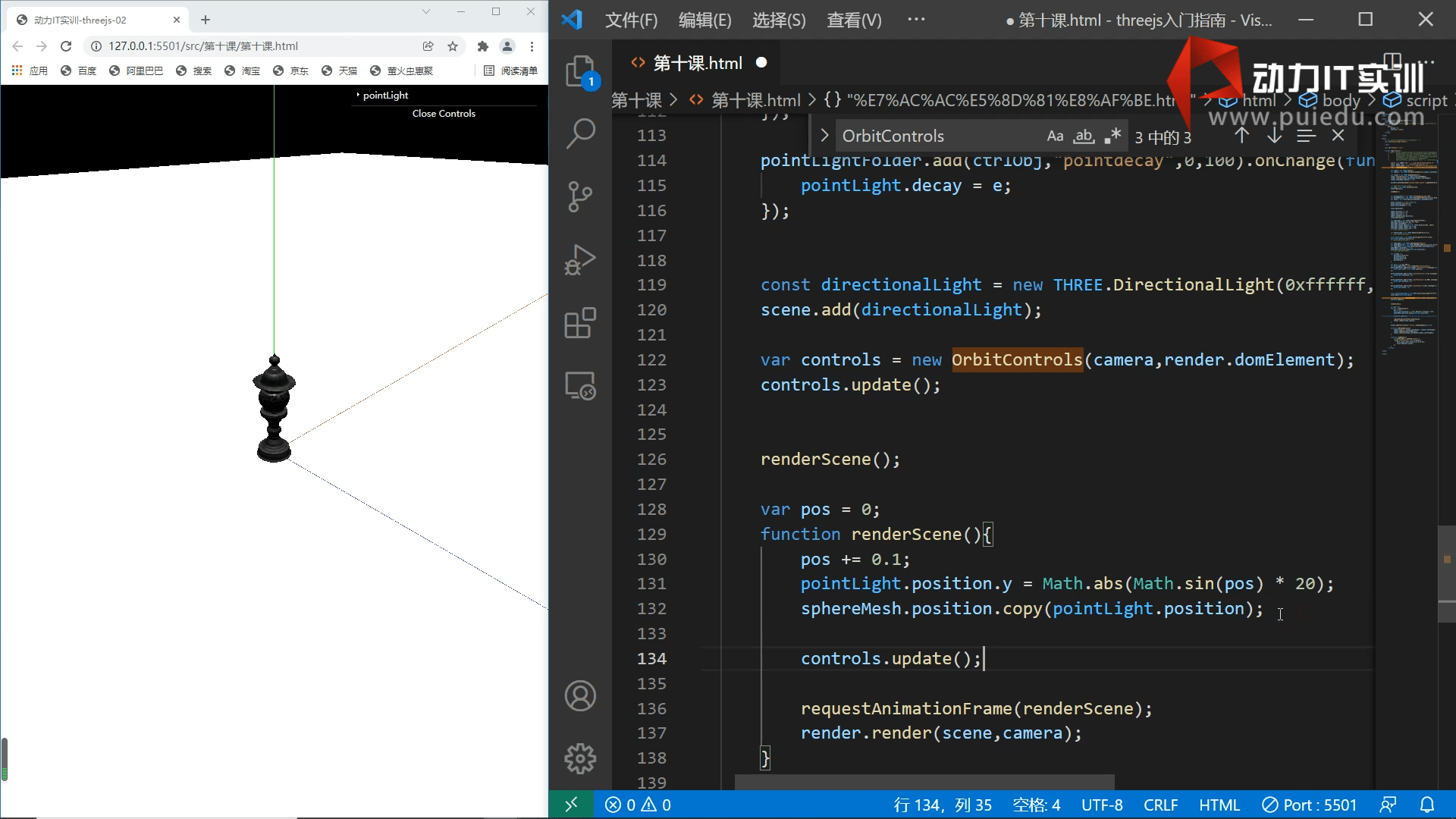Open the notifications bell
The width and height of the screenshot is (1456, 819).
[1429, 805]
